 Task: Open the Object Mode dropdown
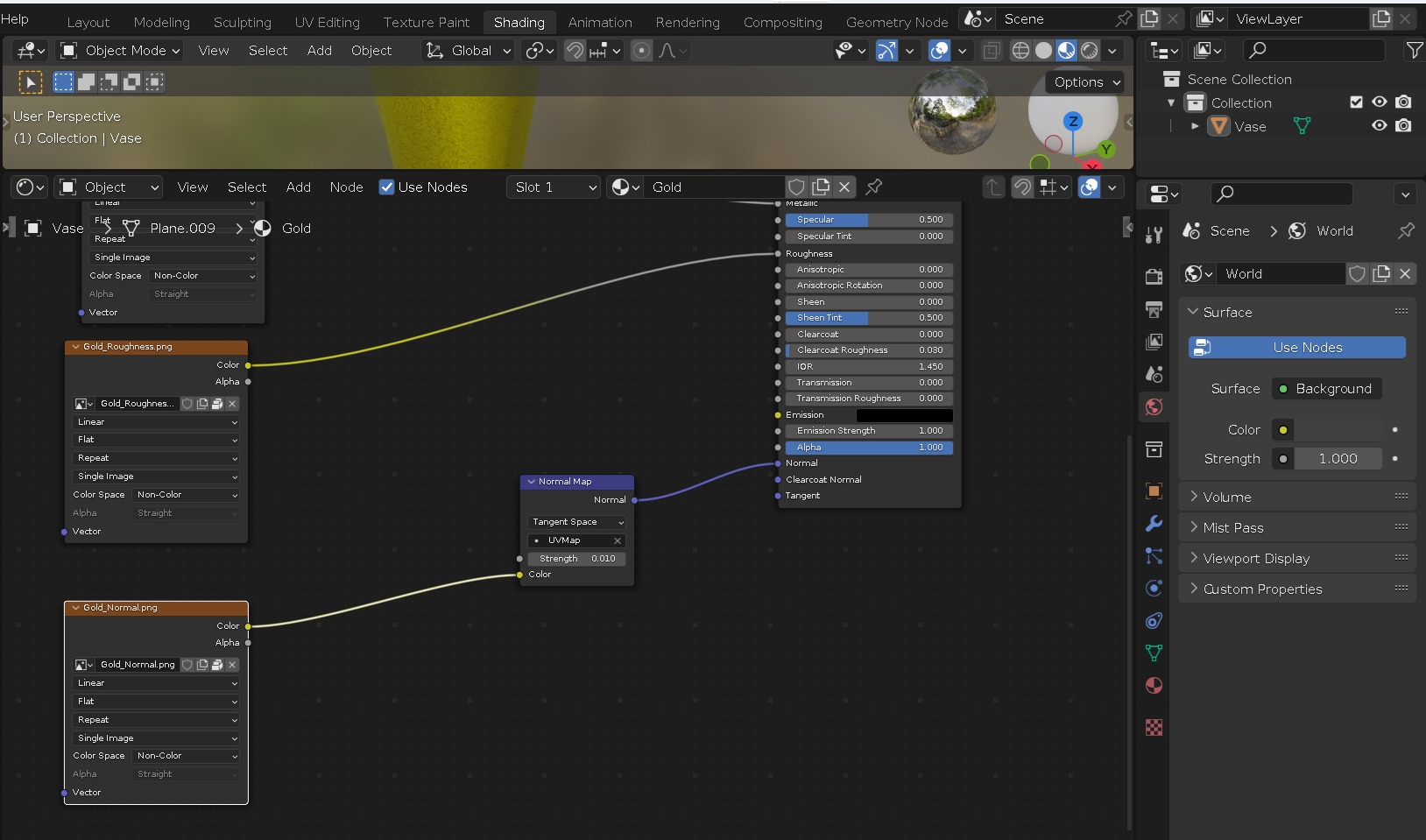(x=120, y=51)
